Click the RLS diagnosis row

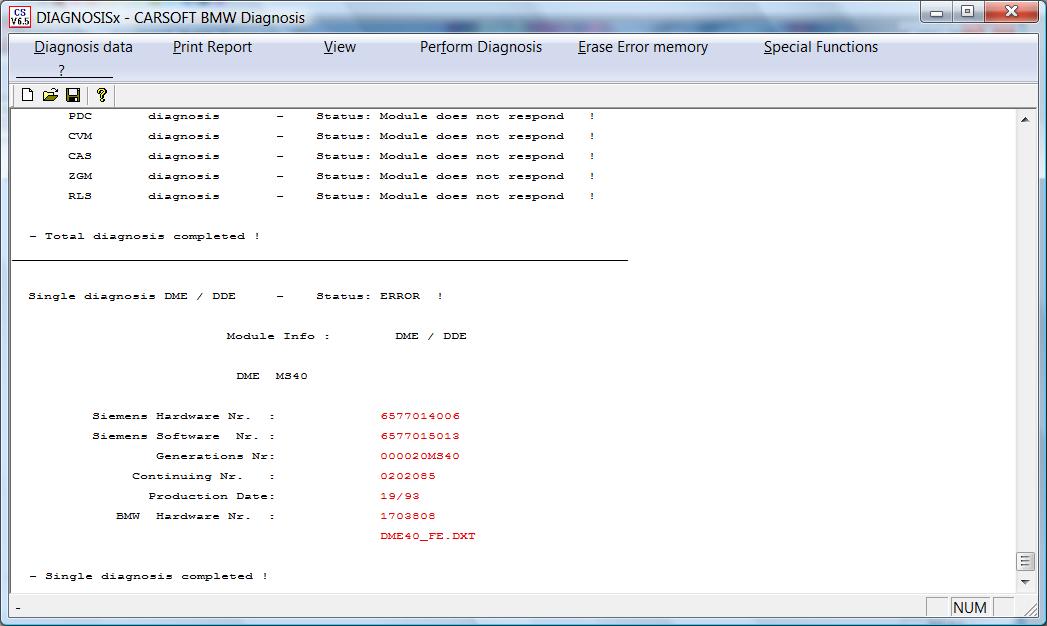coord(331,196)
